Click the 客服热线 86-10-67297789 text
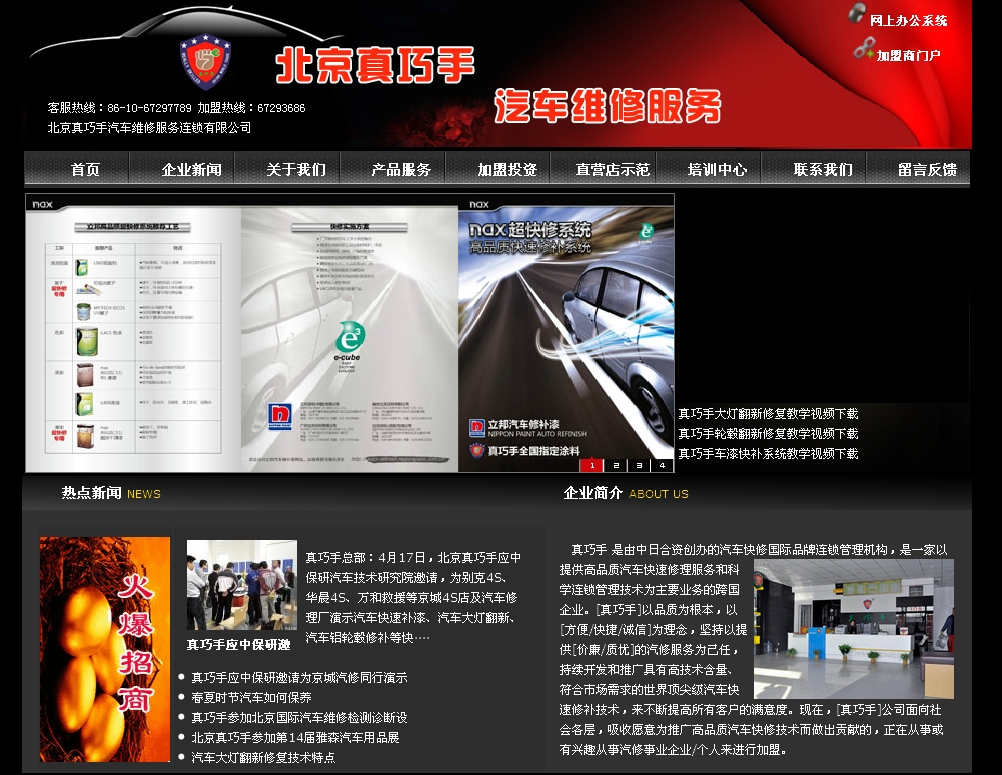 (119, 108)
